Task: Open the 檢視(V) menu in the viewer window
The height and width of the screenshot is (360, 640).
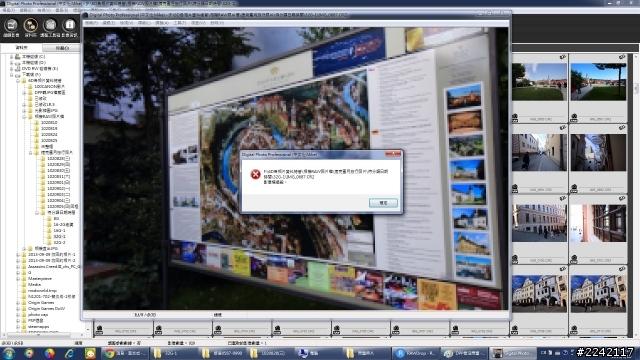Action: click(126, 23)
